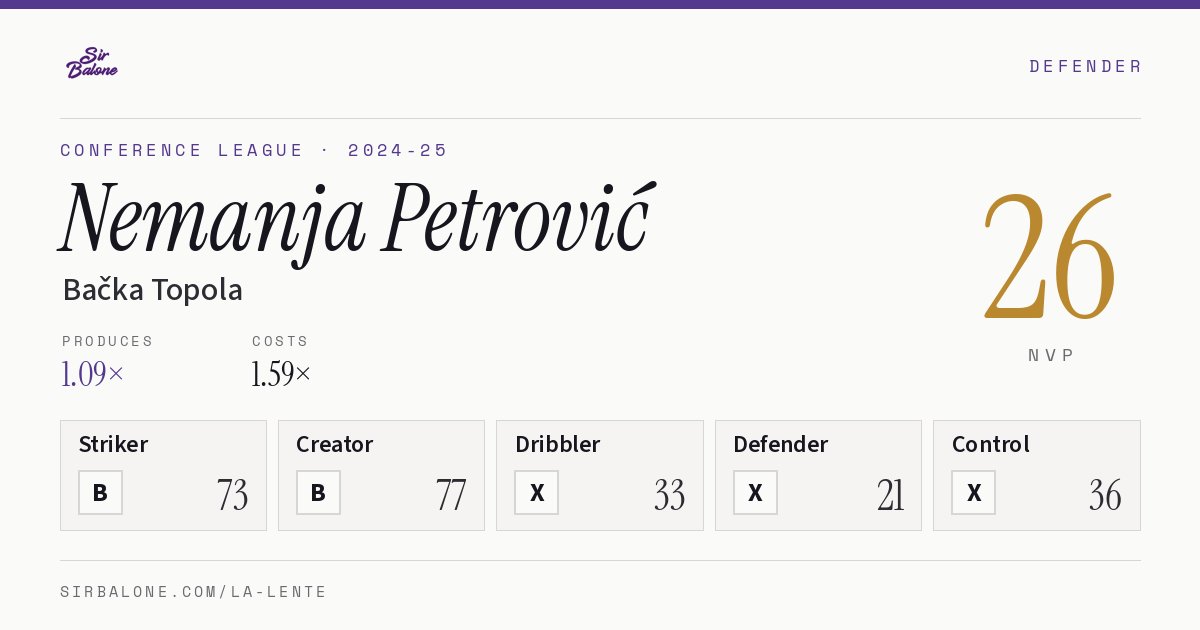Select the Control score 36
The image size is (1200, 630).
pos(1106,495)
